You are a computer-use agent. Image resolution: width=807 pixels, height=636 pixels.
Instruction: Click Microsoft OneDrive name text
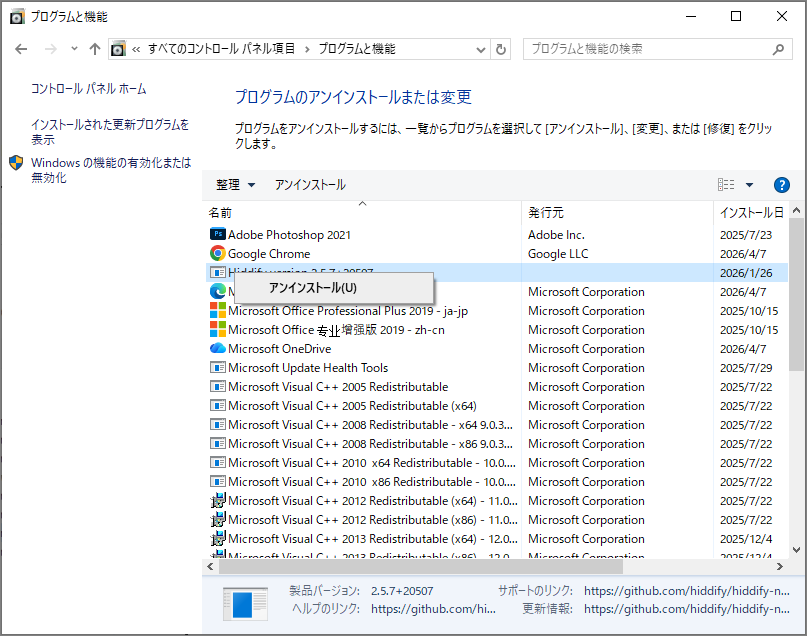pos(279,348)
